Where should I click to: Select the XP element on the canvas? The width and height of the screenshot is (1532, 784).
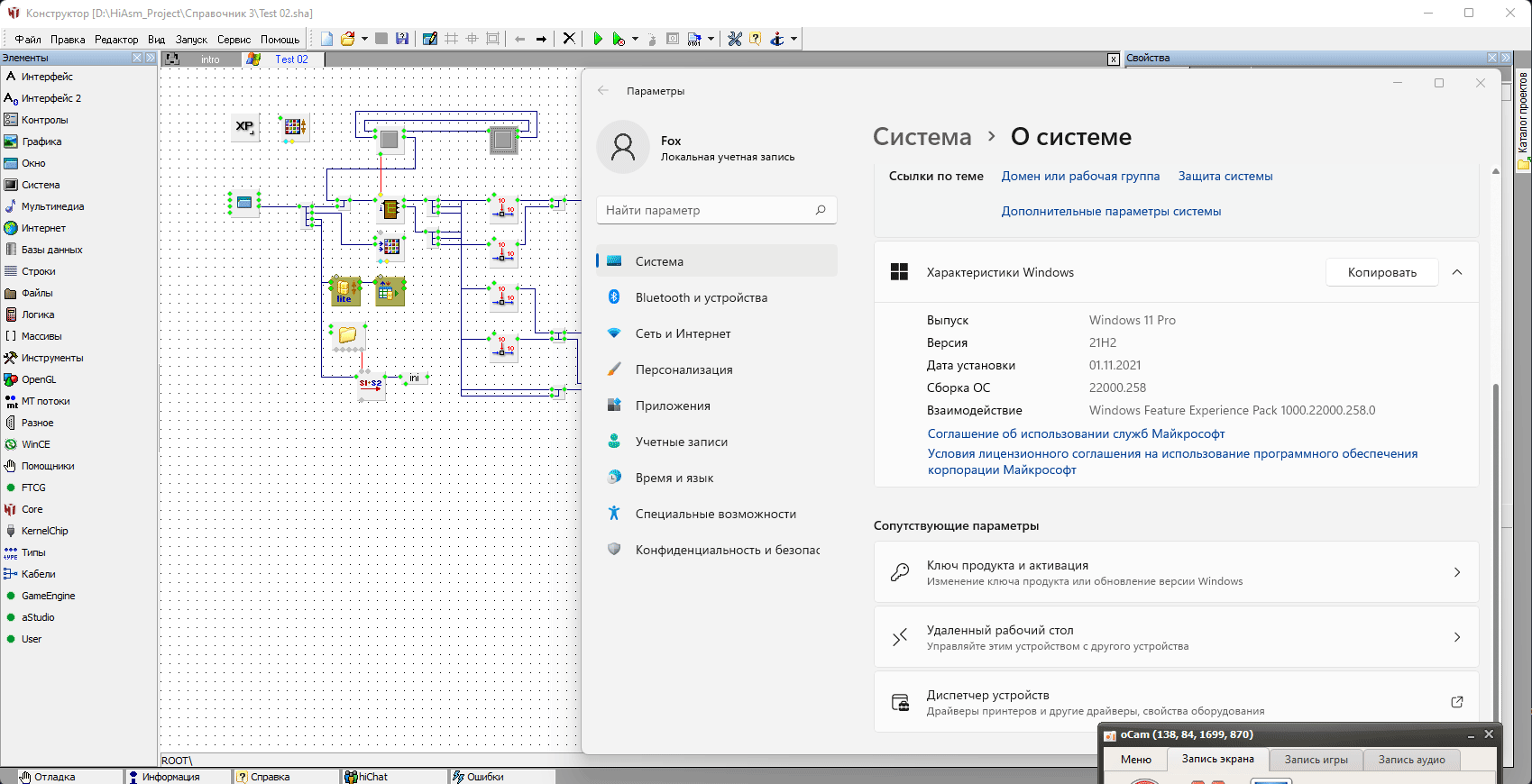pos(244,127)
